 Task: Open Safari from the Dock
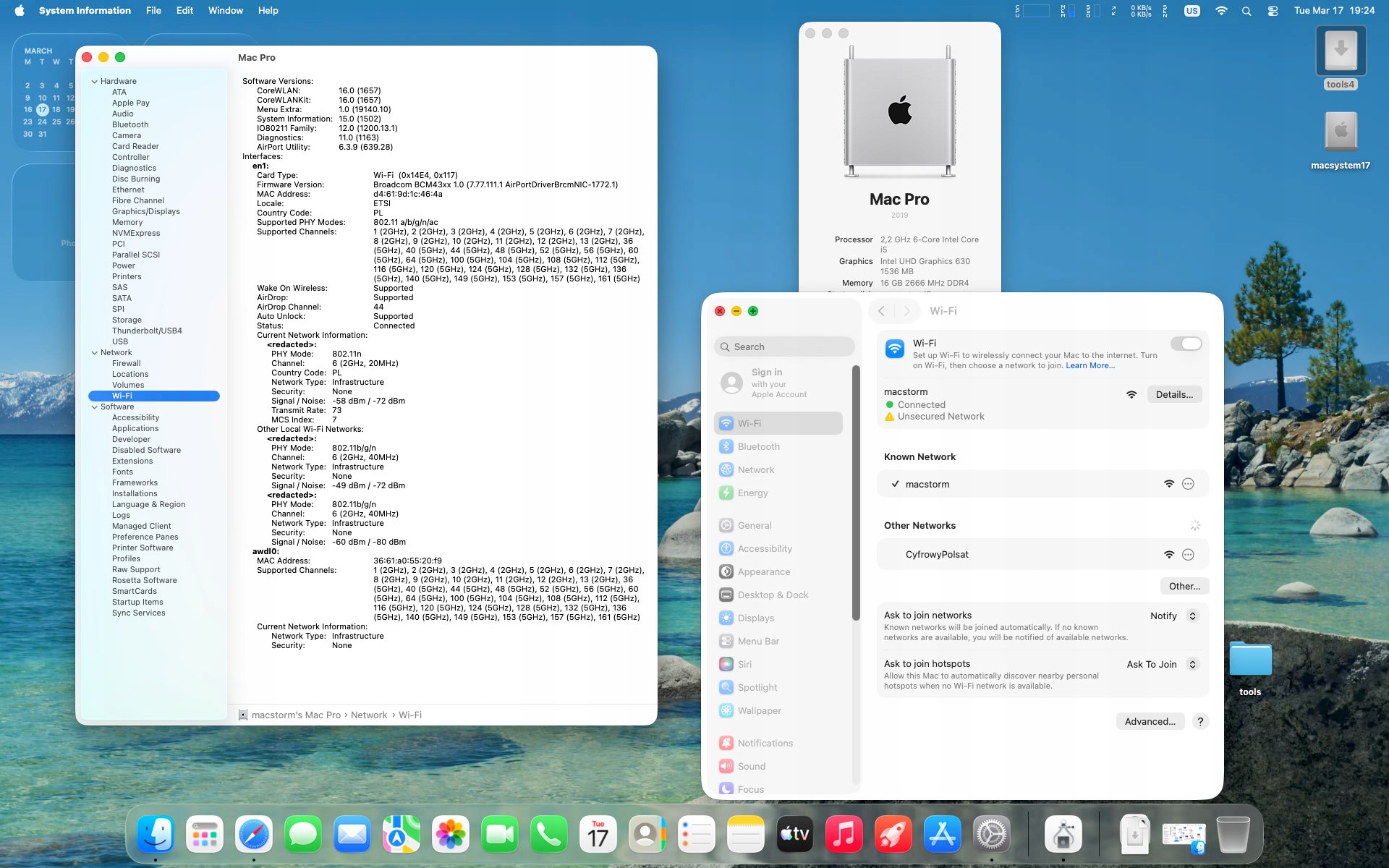(x=254, y=835)
